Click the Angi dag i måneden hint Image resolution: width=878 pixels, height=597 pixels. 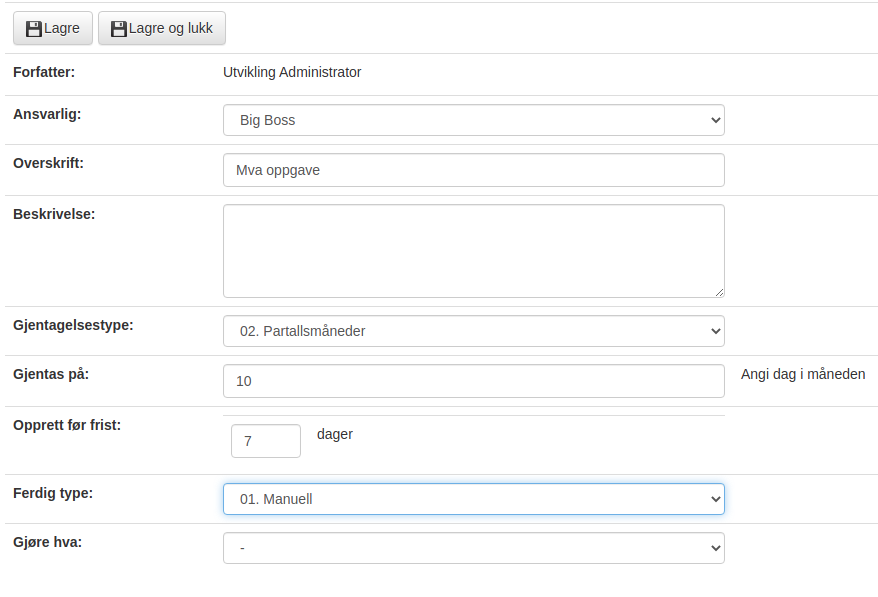pos(803,374)
